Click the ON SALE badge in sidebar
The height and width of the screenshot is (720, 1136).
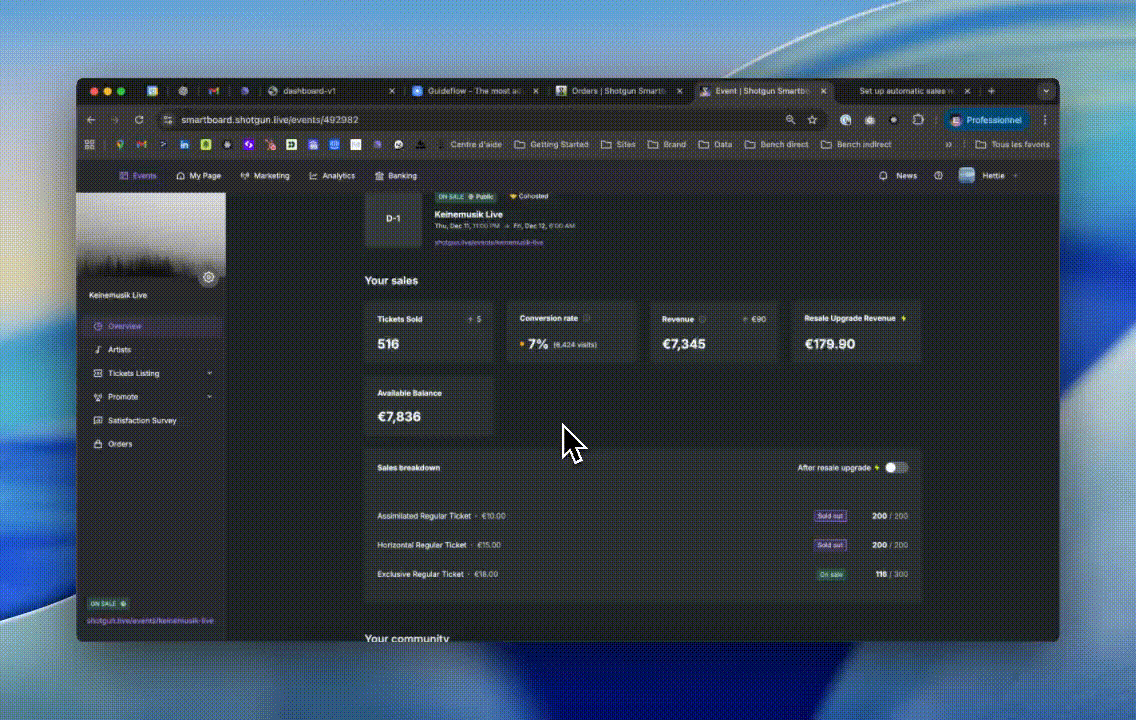coord(108,603)
